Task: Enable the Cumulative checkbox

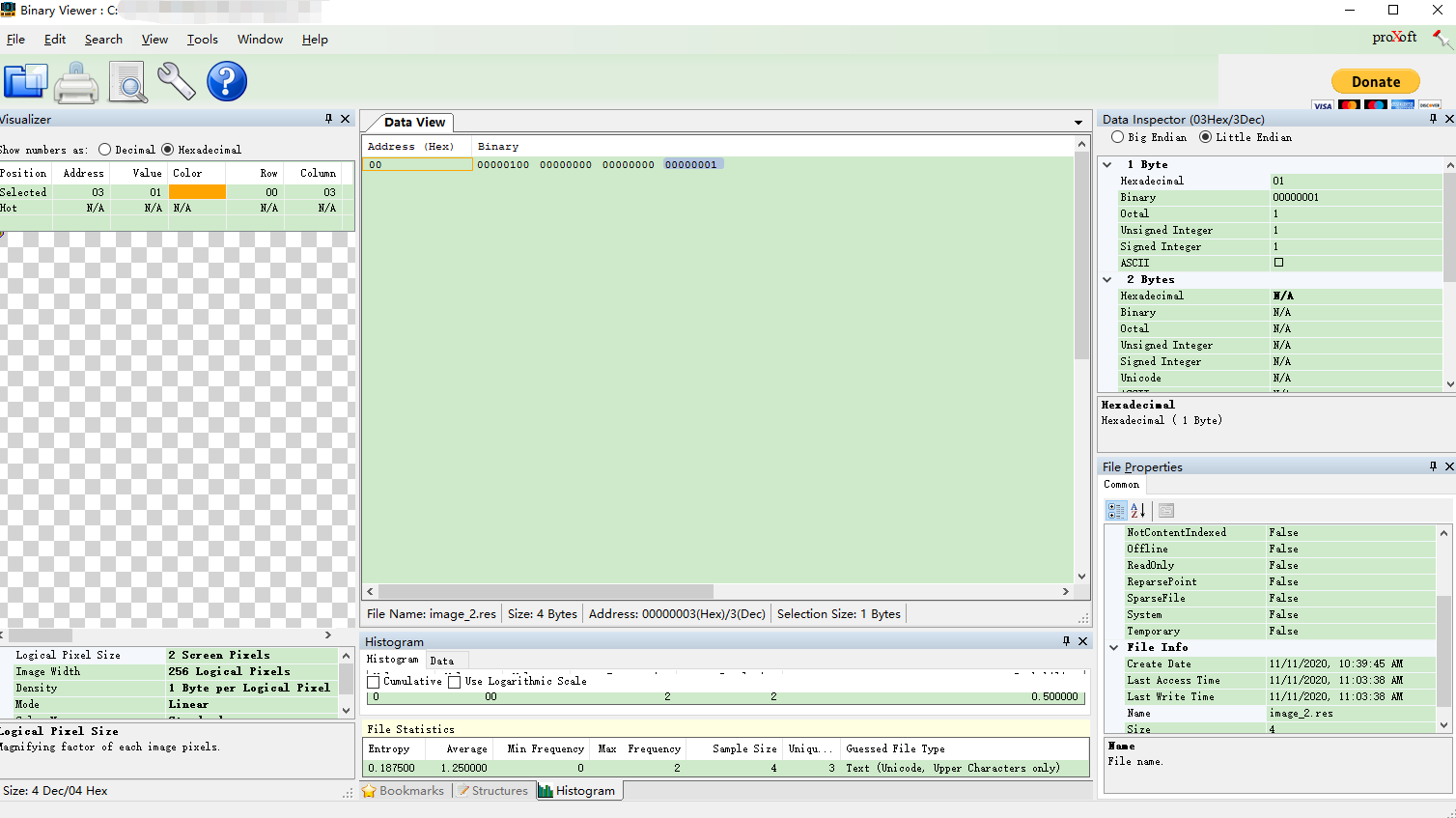Action: [374, 682]
